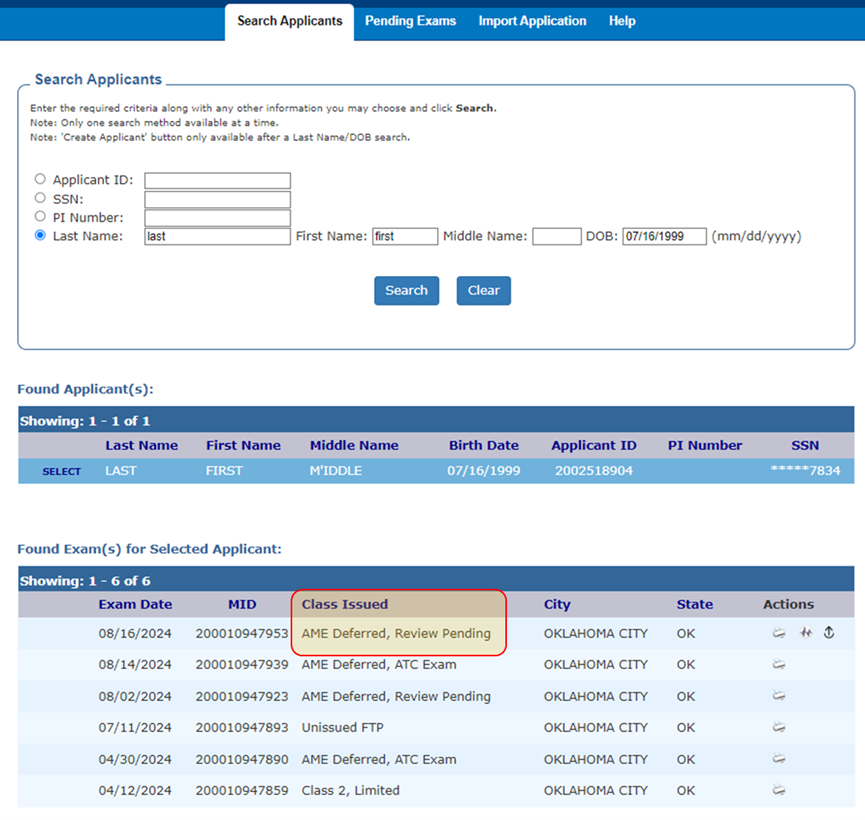
Task: Click the Class Issued column header
Action: pos(345,604)
